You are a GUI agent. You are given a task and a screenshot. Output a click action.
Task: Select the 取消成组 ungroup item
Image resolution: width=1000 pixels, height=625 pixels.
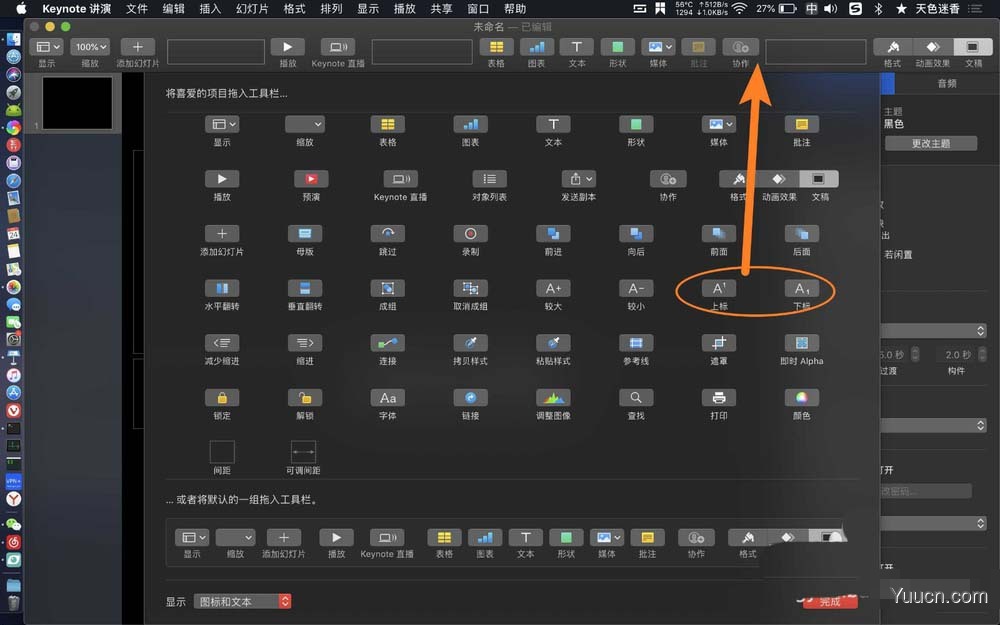point(471,288)
